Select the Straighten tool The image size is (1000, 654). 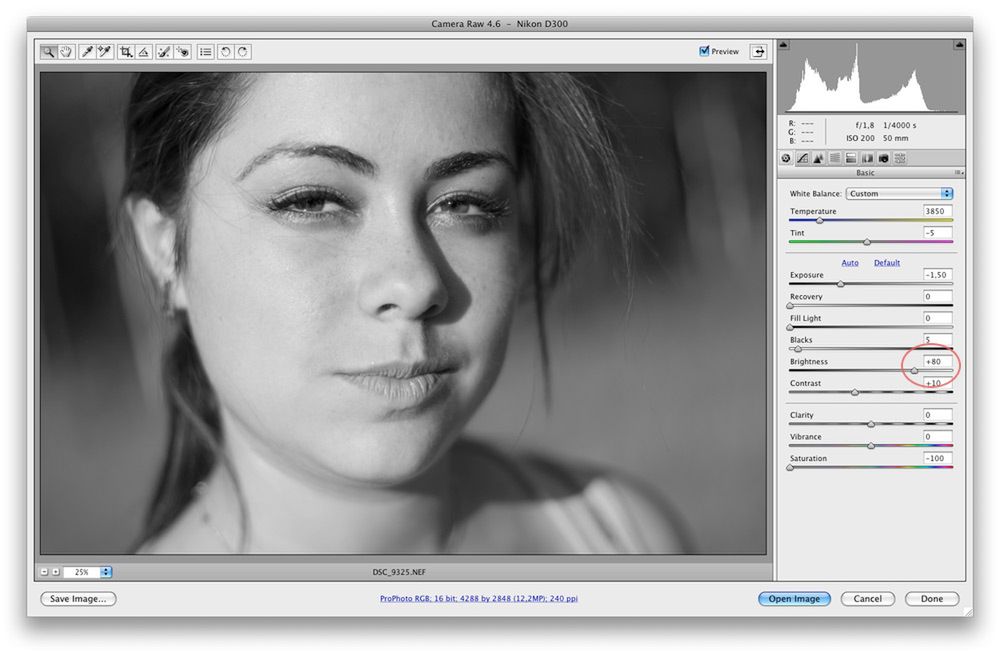pyautogui.click(x=143, y=52)
